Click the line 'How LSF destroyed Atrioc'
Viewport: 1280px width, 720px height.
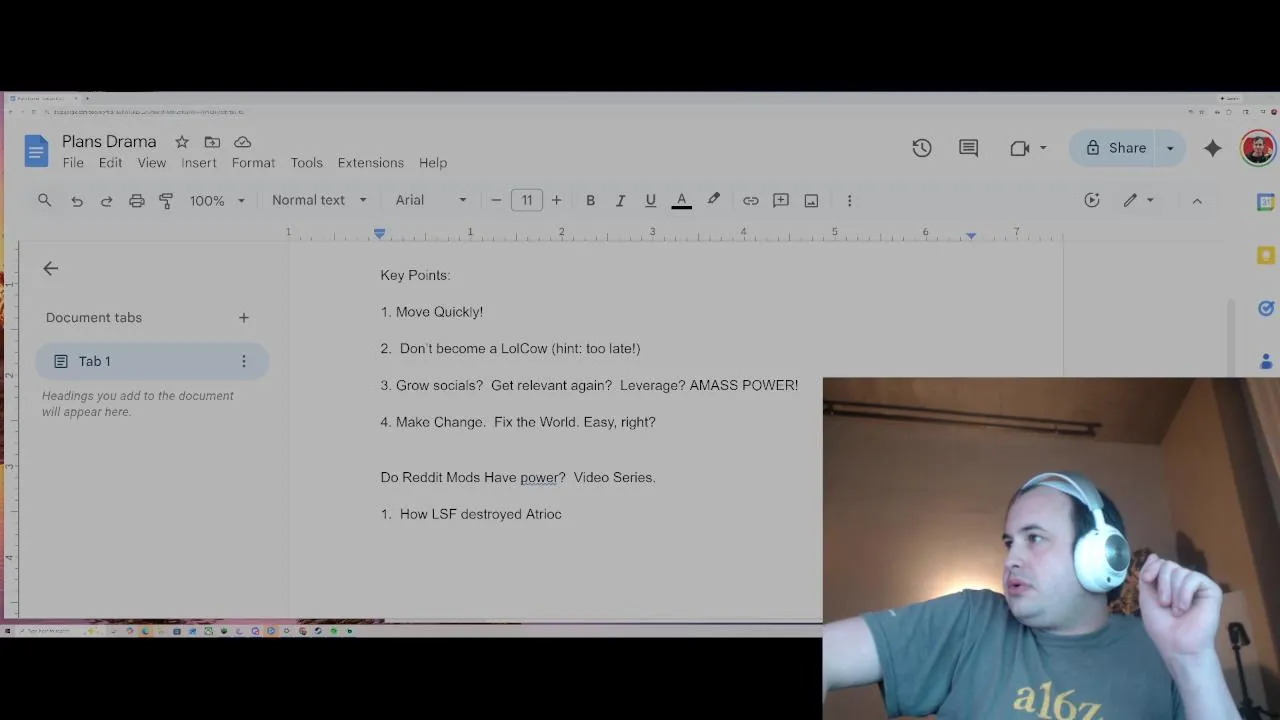(x=480, y=514)
